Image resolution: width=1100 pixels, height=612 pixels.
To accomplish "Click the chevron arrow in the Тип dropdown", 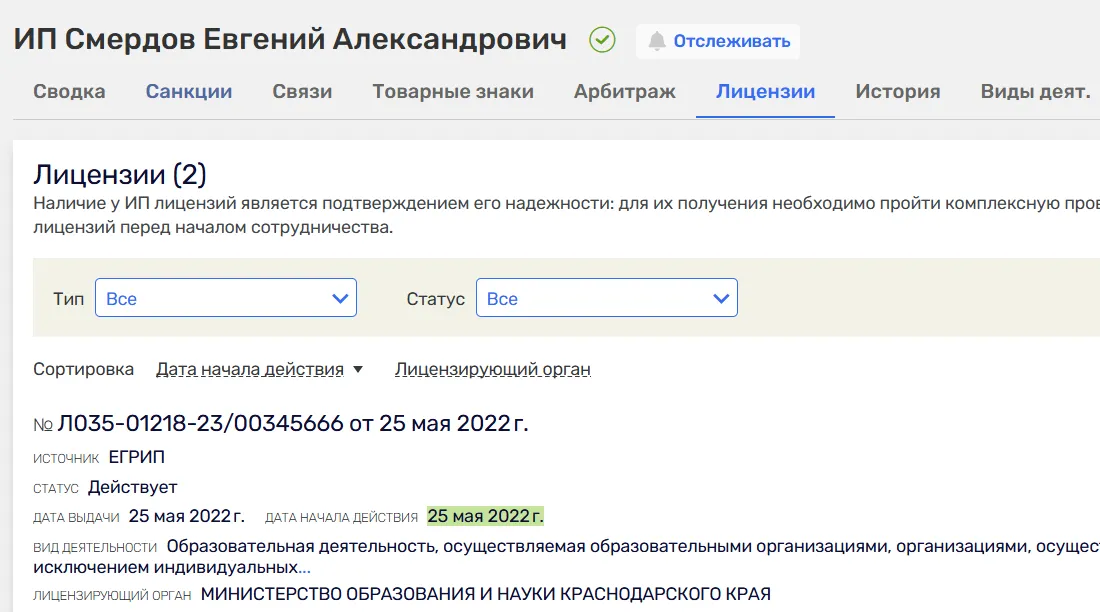I will pos(340,298).
